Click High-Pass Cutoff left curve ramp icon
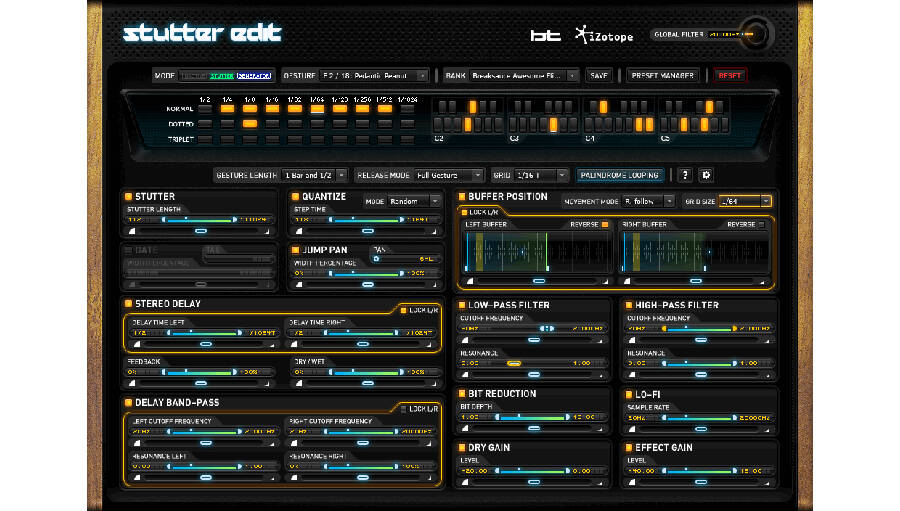 [x=632, y=340]
